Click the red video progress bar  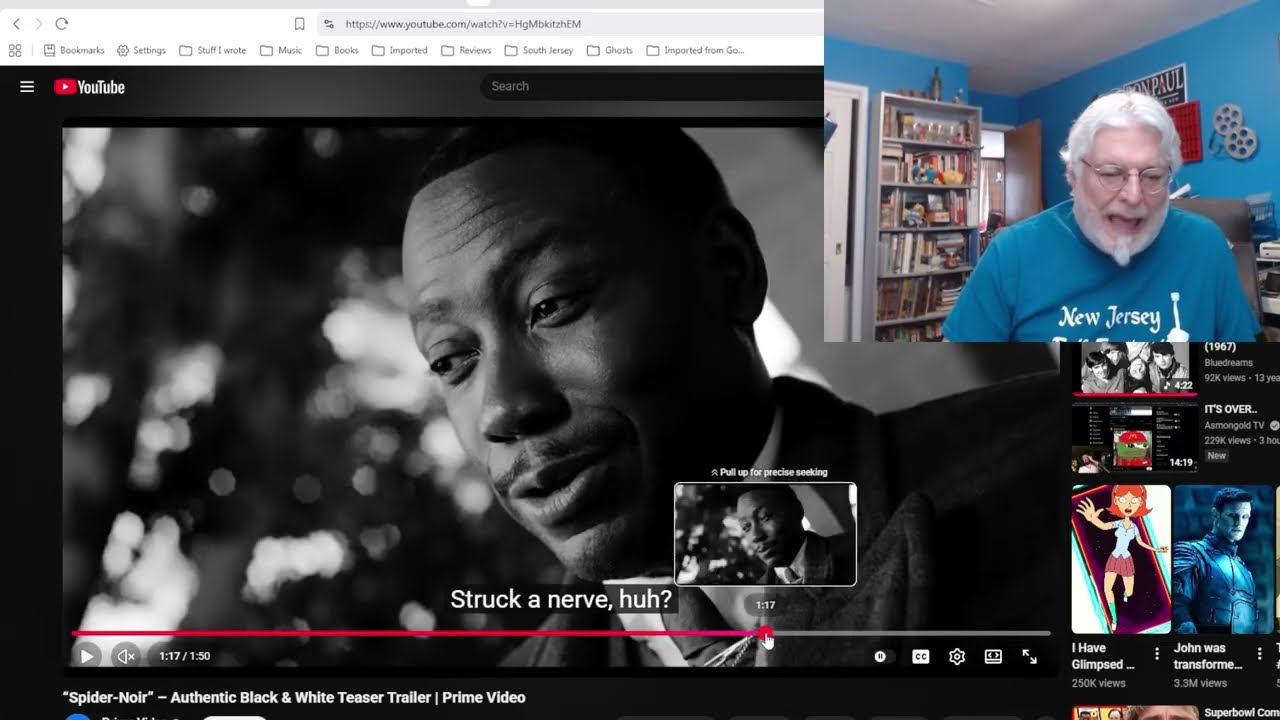(418, 633)
